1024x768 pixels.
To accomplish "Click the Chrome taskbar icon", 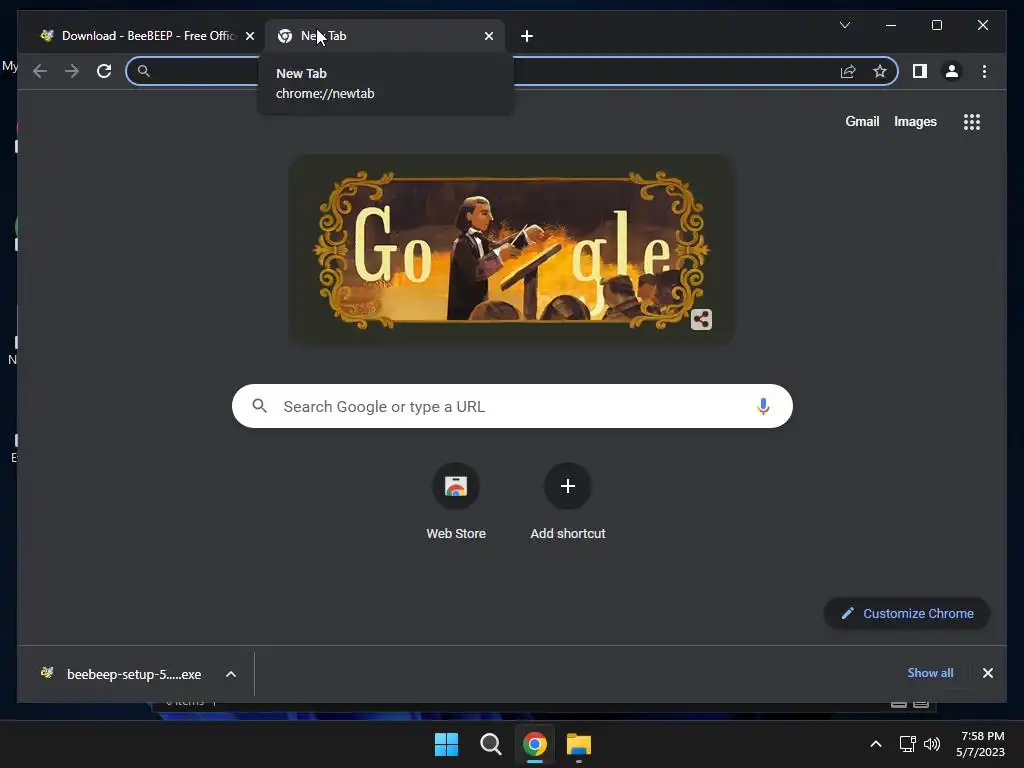I will 535,744.
